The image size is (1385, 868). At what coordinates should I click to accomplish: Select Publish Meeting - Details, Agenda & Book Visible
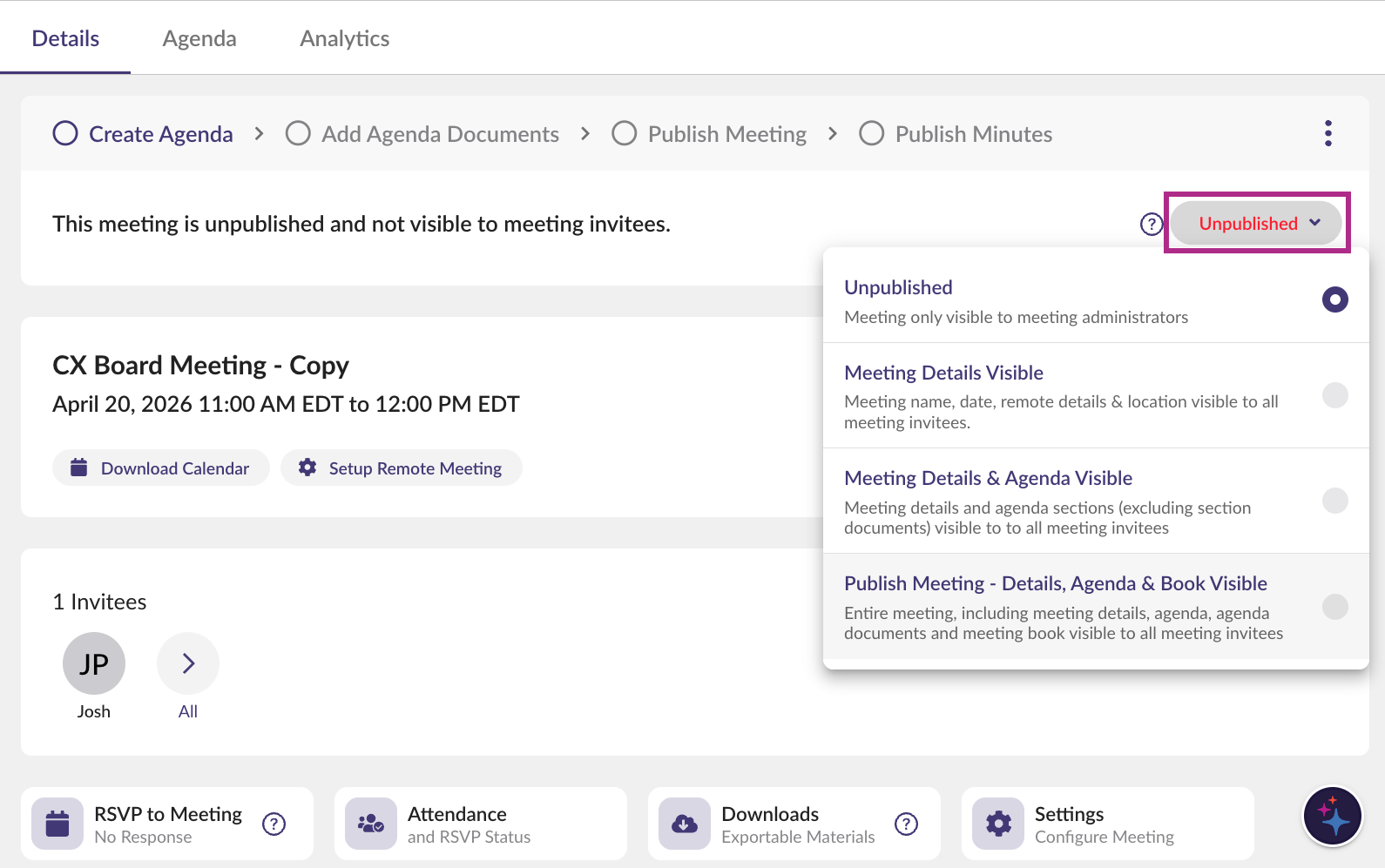coord(1334,606)
